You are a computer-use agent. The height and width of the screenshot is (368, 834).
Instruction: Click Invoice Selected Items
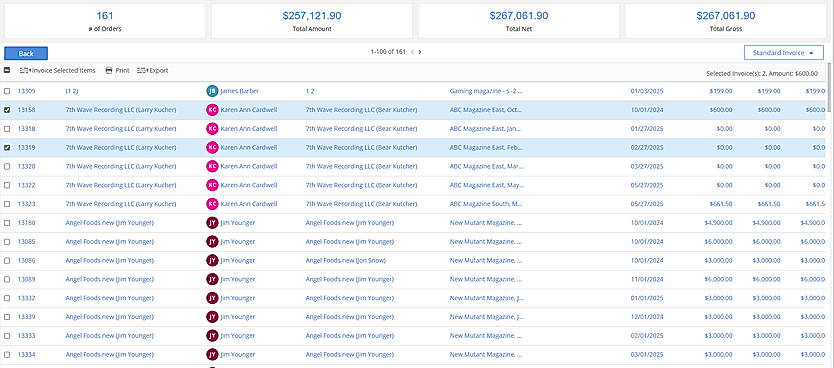coord(57,70)
